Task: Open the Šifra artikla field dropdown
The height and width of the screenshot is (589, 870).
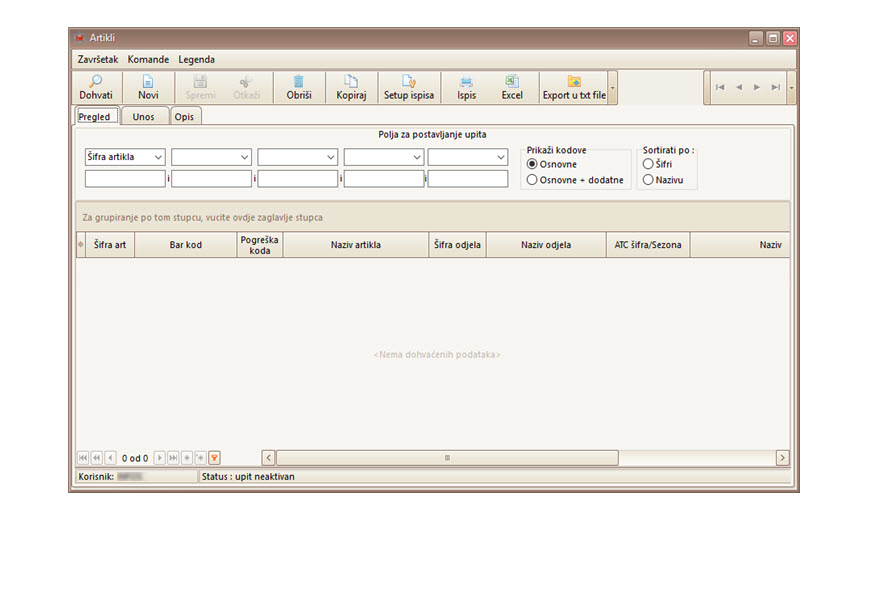Action: tap(158, 157)
